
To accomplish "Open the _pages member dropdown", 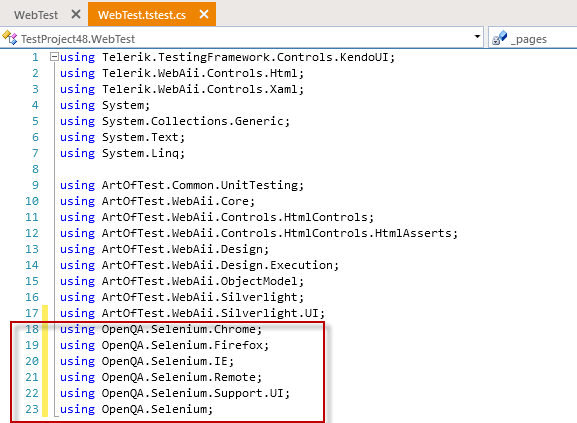I will click(x=533, y=38).
